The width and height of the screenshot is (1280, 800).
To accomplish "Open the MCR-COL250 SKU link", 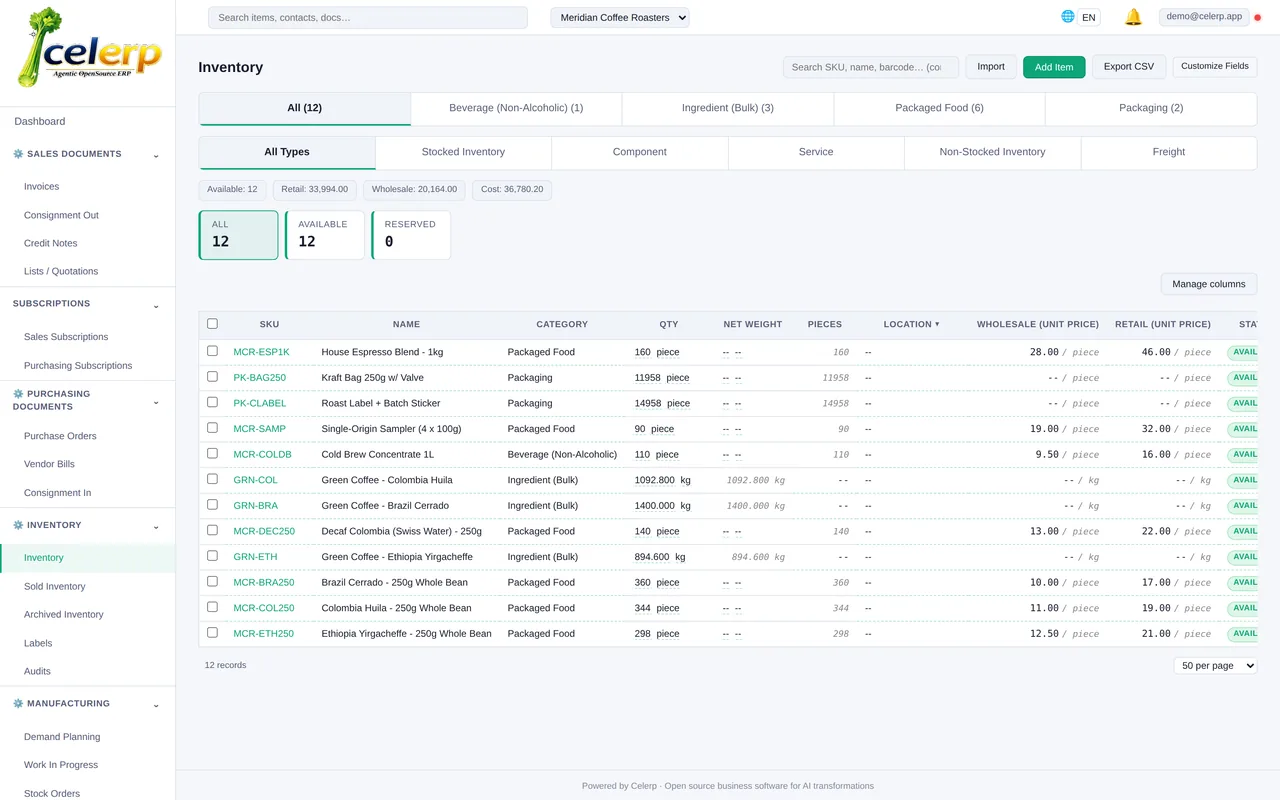I will click(x=264, y=608).
